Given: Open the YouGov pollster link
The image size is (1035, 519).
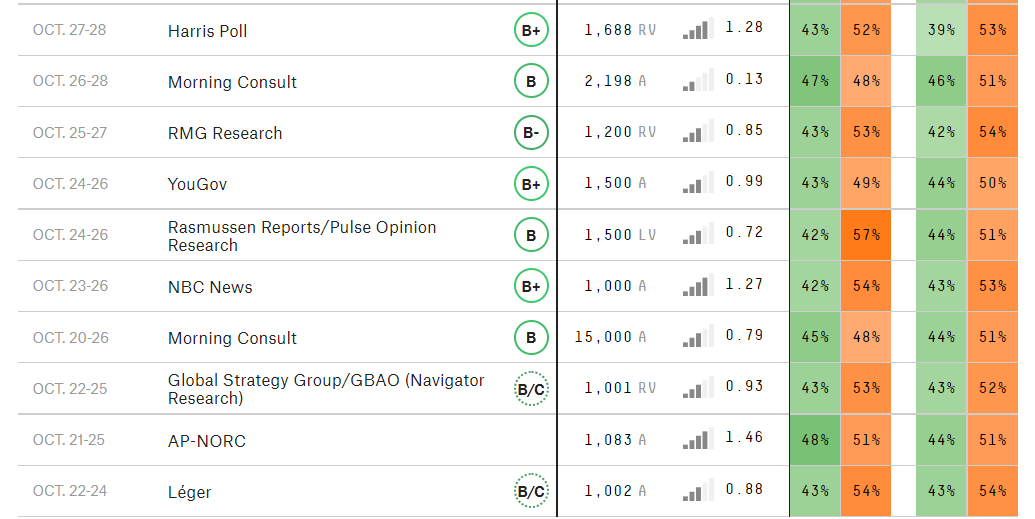Looking at the screenshot, I should click(x=197, y=184).
